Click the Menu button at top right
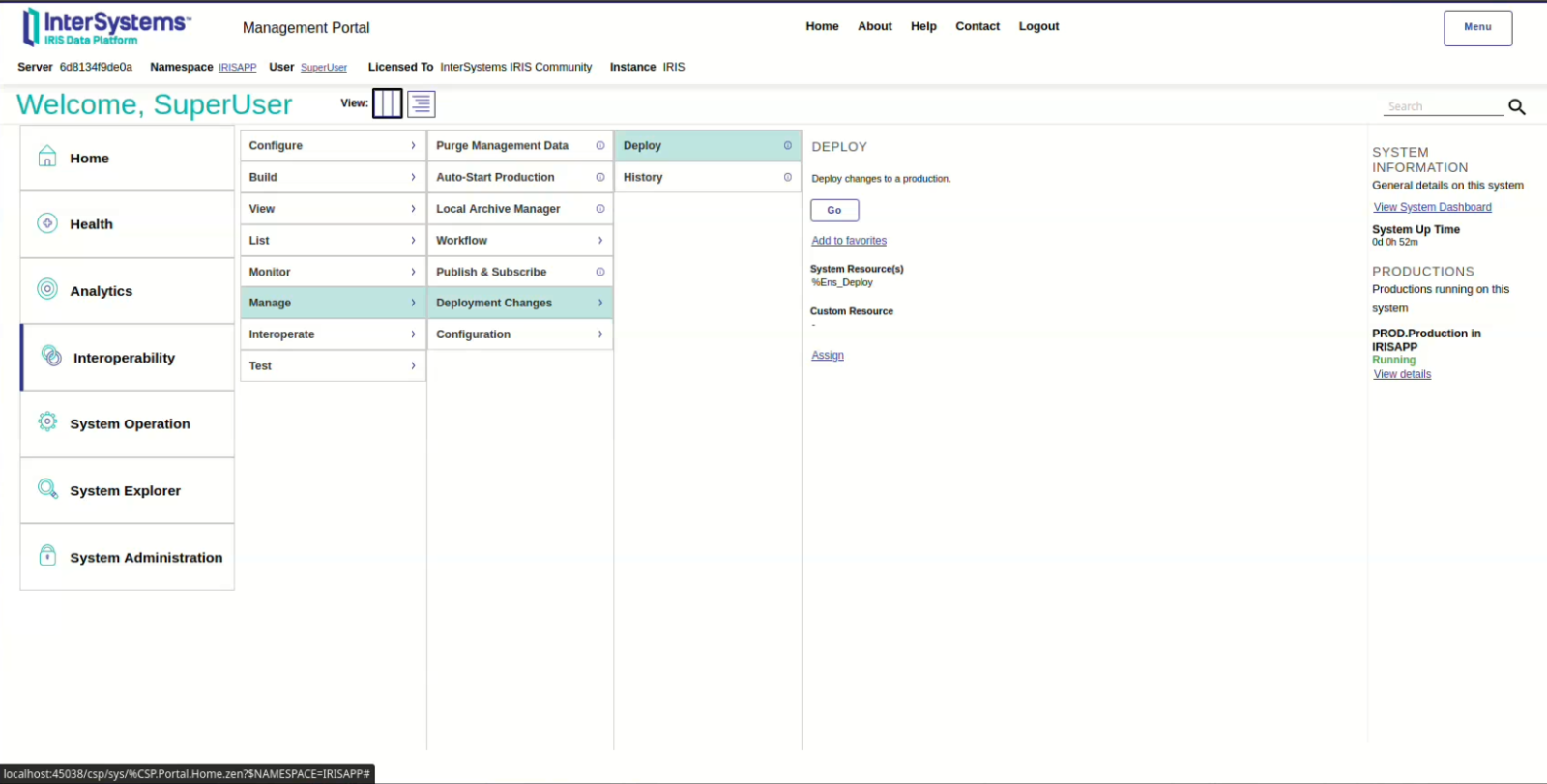Image resolution: width=1547 pixels, height=784 pixels. point(1477,28)
